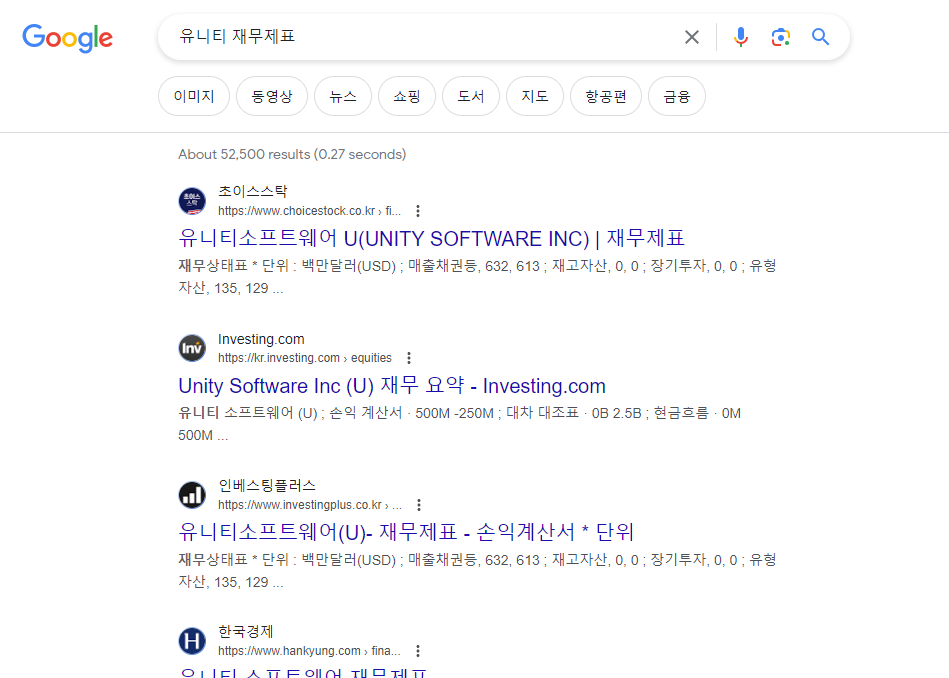Switch to the 뉴스 filter tab
Screen dimensions: 949x678
pos(342,97)
